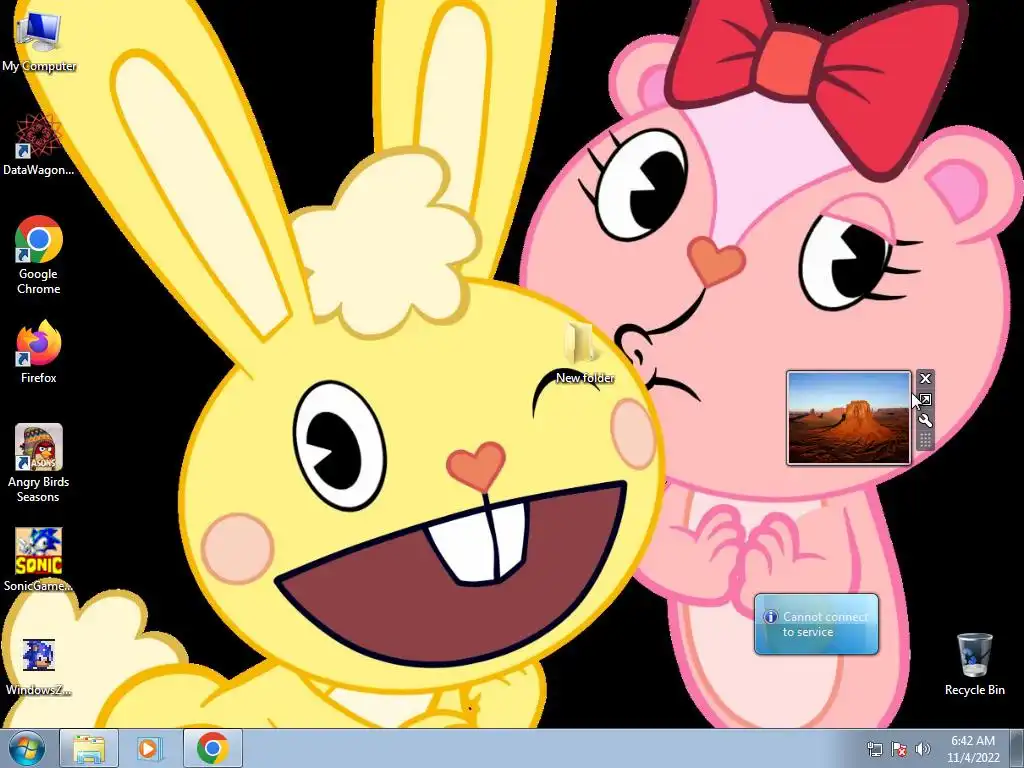Viewport: 1024px width, 768px height.
Task: Click the desert Slide Show gadget picture
Action: point(849,418)
